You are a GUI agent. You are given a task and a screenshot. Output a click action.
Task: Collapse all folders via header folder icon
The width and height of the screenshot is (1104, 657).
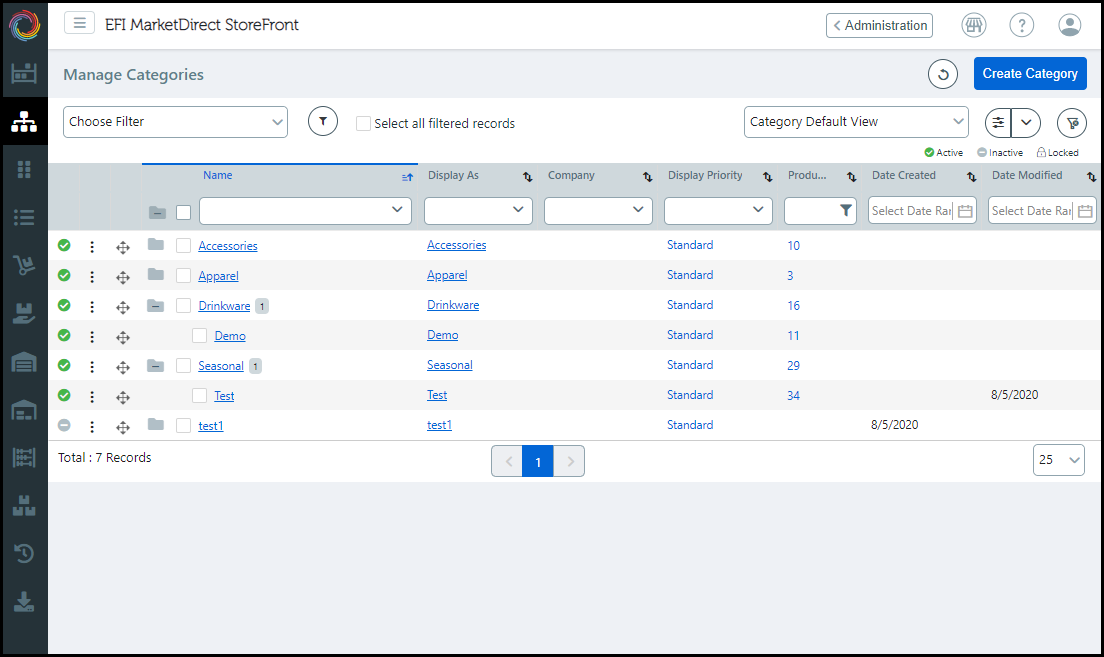pos(157,212)
